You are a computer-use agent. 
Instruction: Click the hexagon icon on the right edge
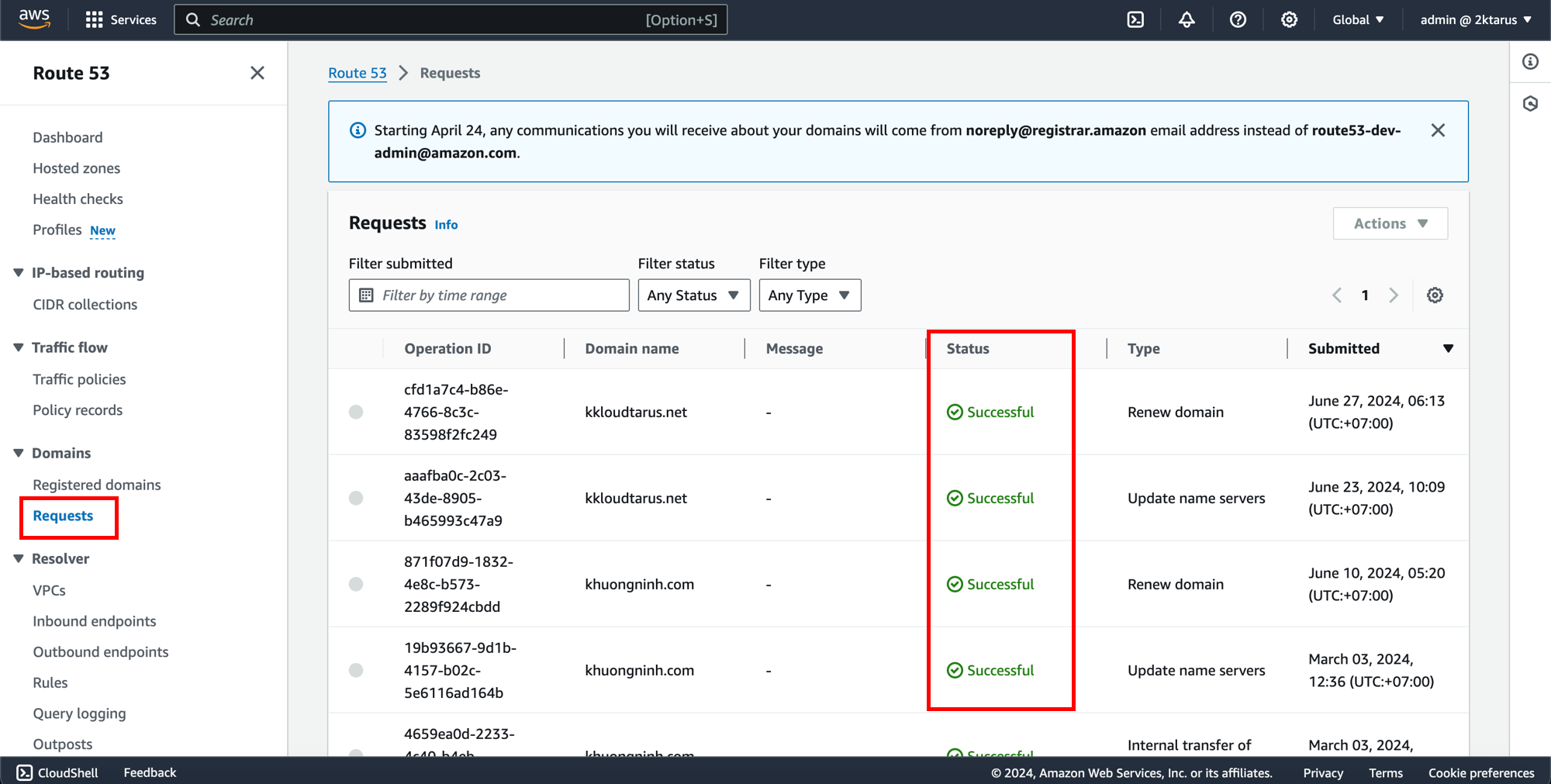click(1530, 103)
